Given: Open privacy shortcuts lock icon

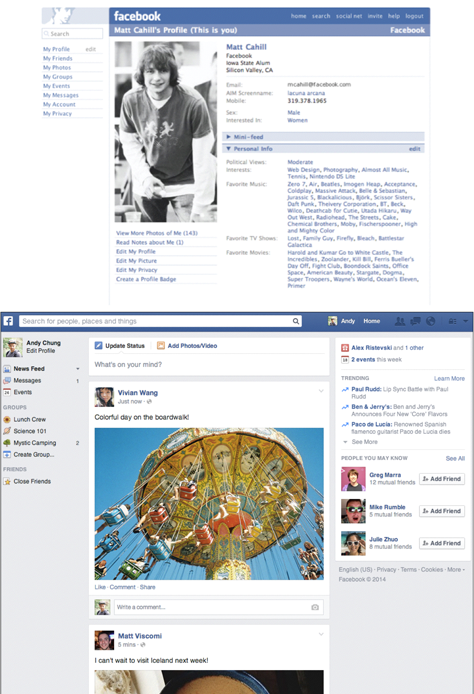Looking at the screenshot, I should pyautogui.click(x=452, y=321).
